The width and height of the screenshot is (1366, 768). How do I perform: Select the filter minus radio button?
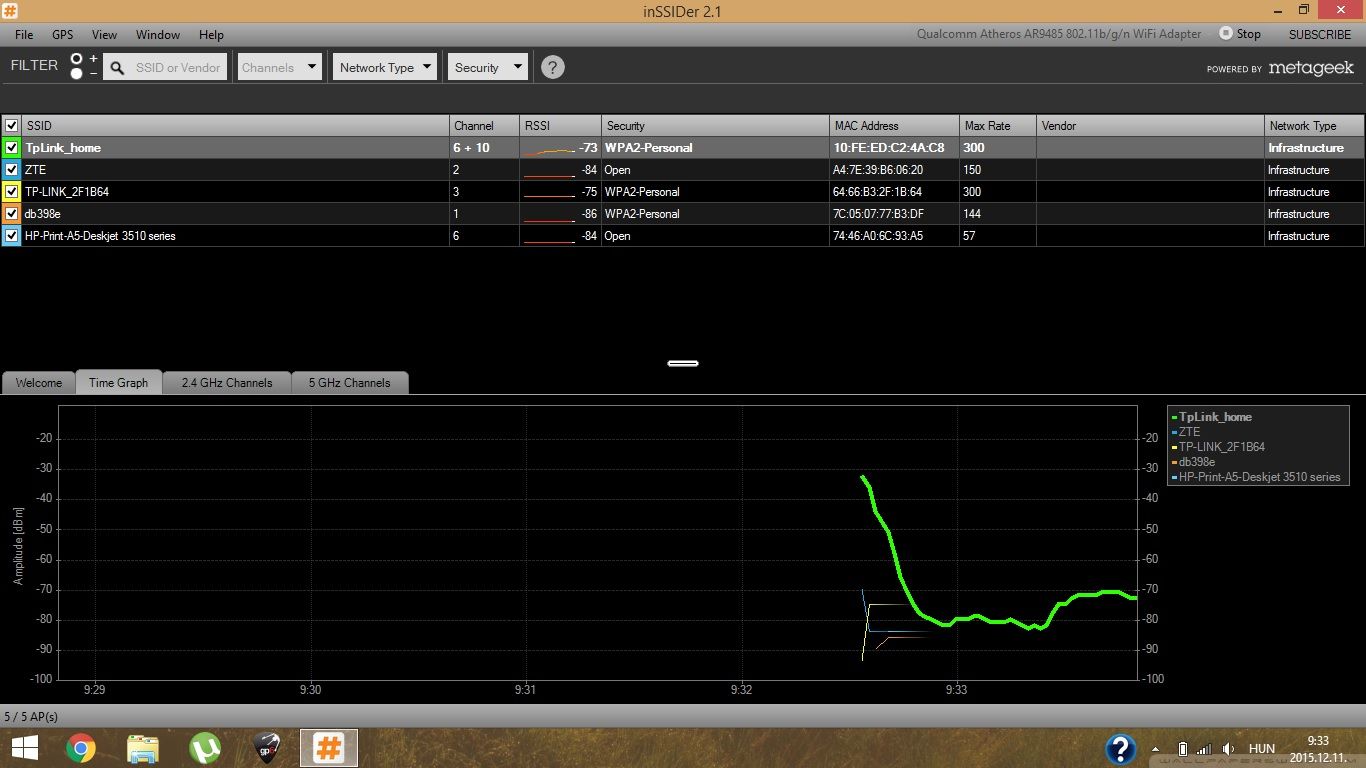(x=77, y=74)
